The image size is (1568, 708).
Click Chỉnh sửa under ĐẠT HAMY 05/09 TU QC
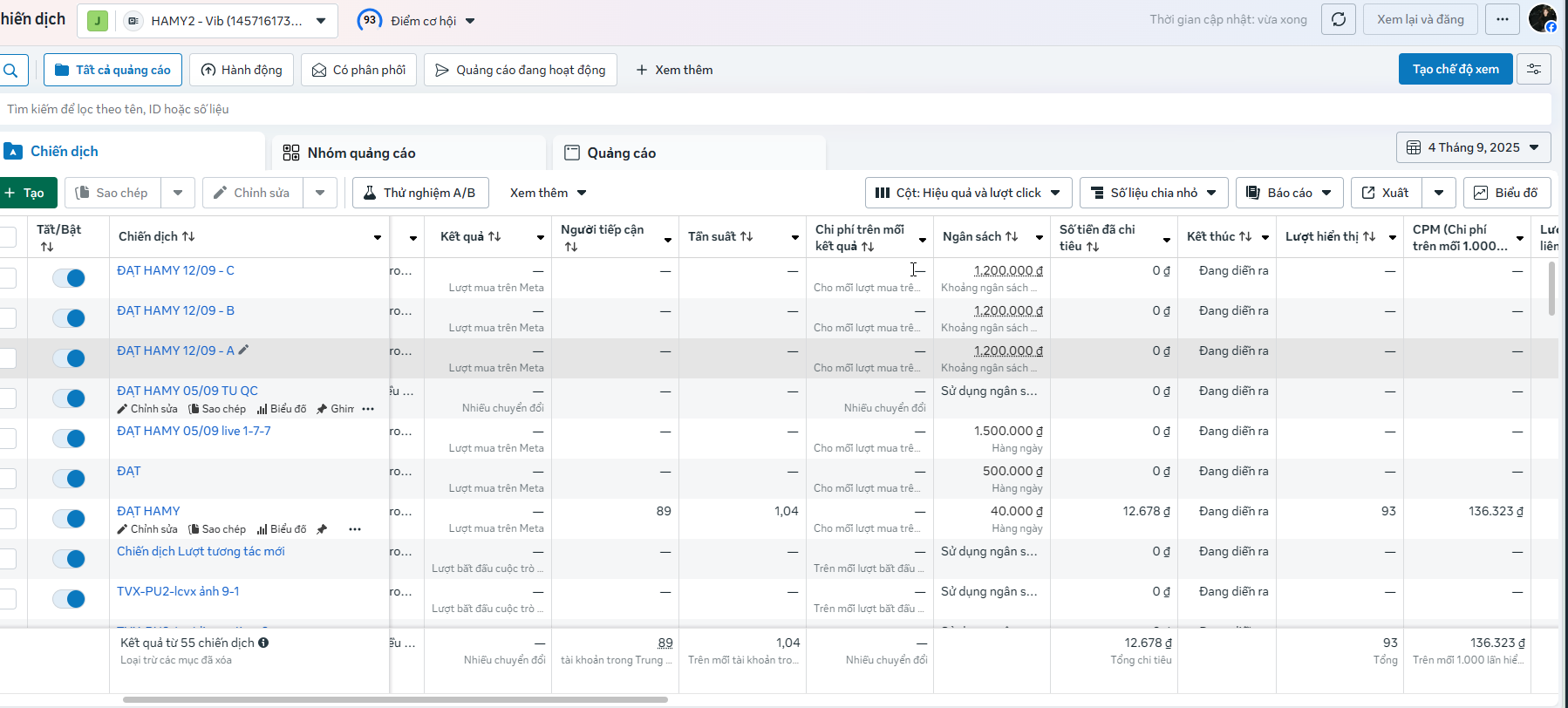click(147, 409)
